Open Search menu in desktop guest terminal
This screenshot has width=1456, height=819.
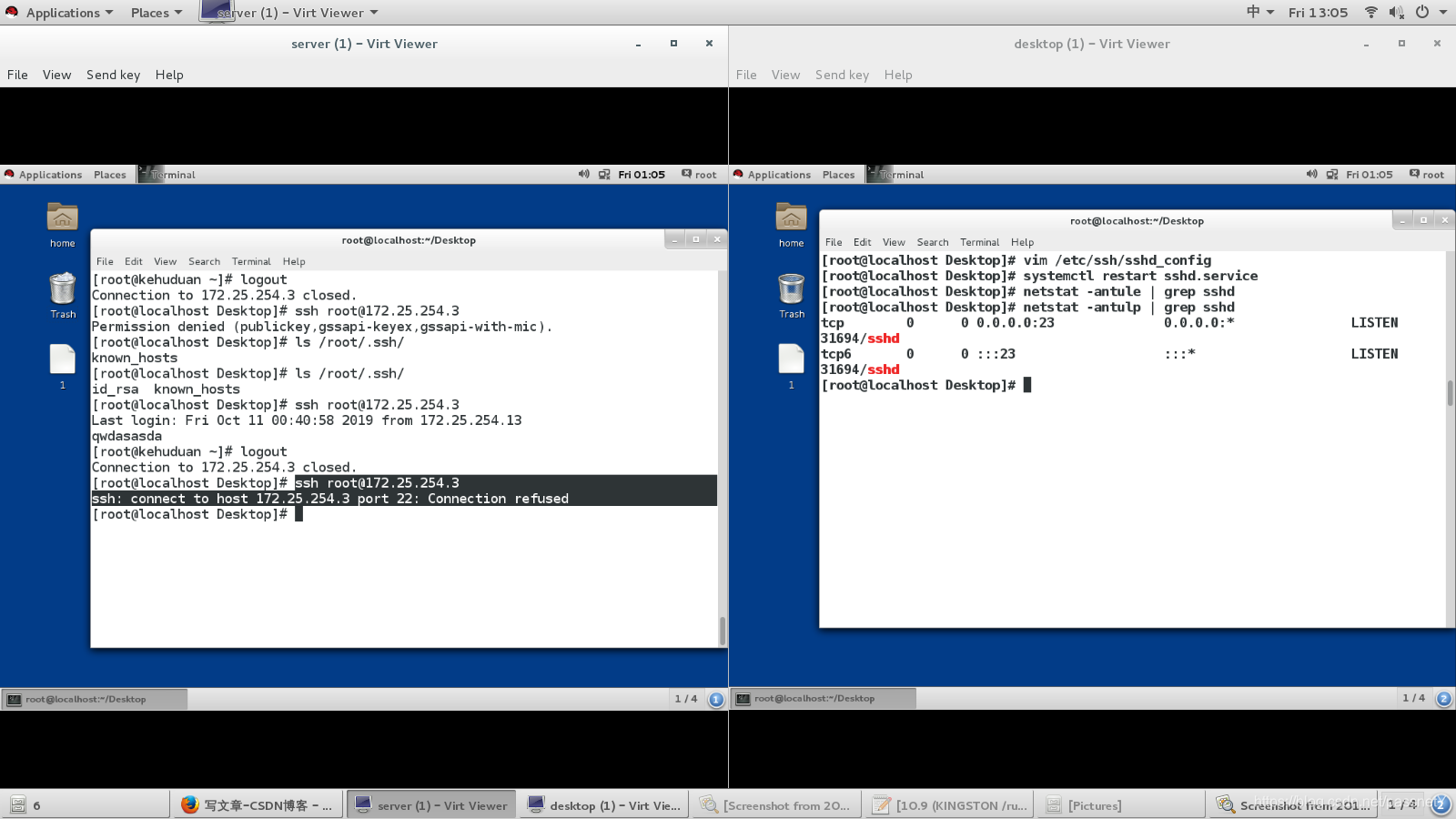click(933, 242)
